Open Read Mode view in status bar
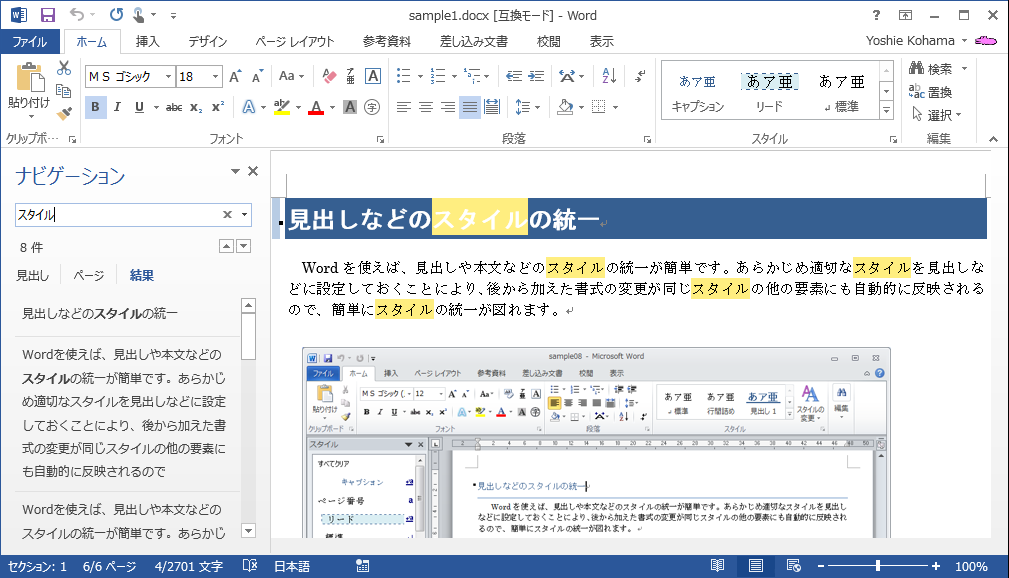The width and height of the screenshot is (1009, 578). click(717, 566)
